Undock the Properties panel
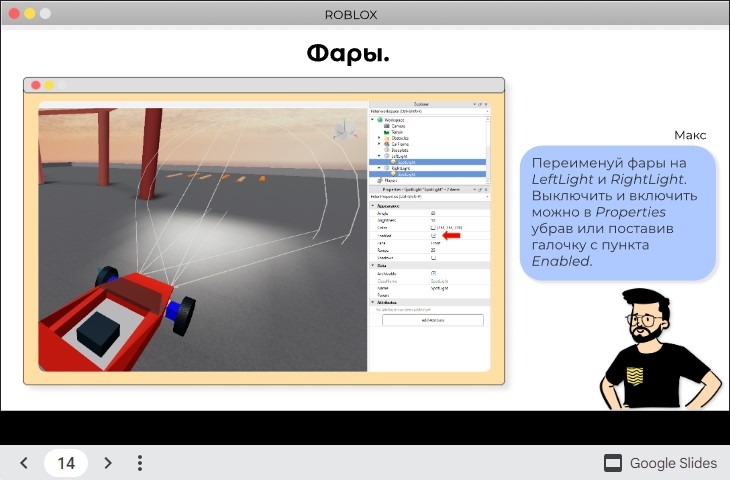730x480 pixels. tap(480, 189)
